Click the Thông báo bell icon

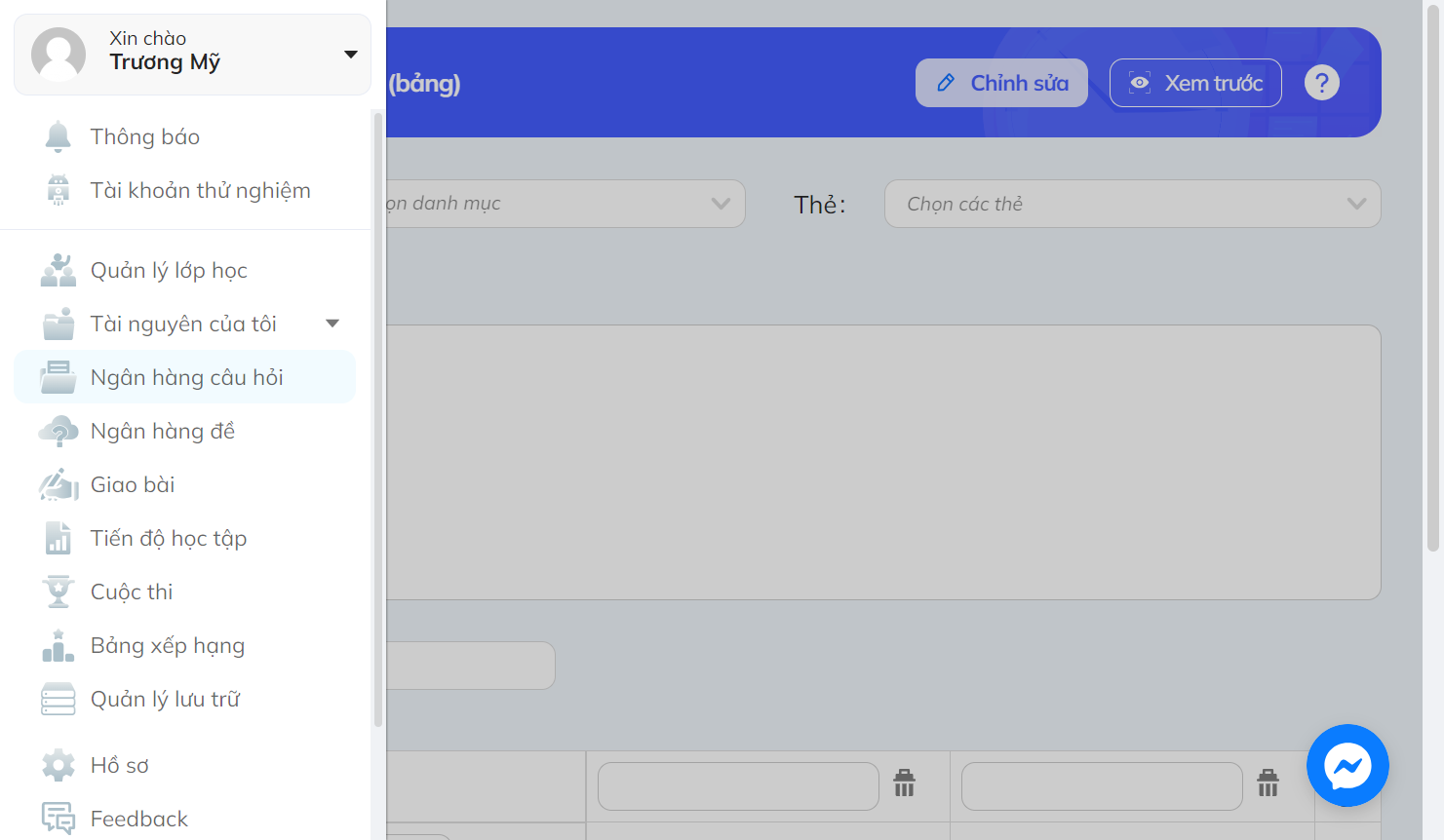coord(59,136)
